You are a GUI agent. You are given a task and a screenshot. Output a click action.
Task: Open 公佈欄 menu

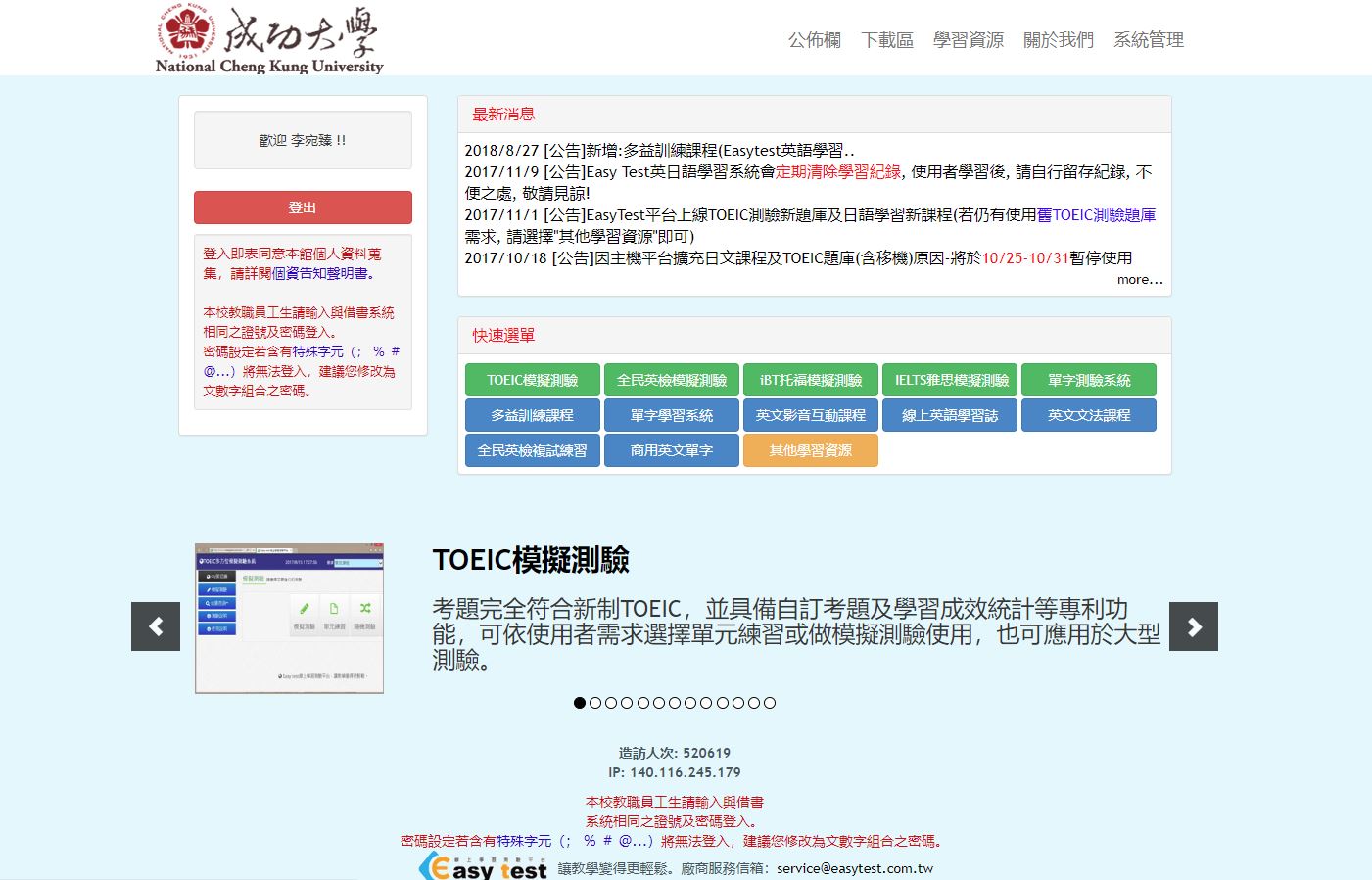815,40
